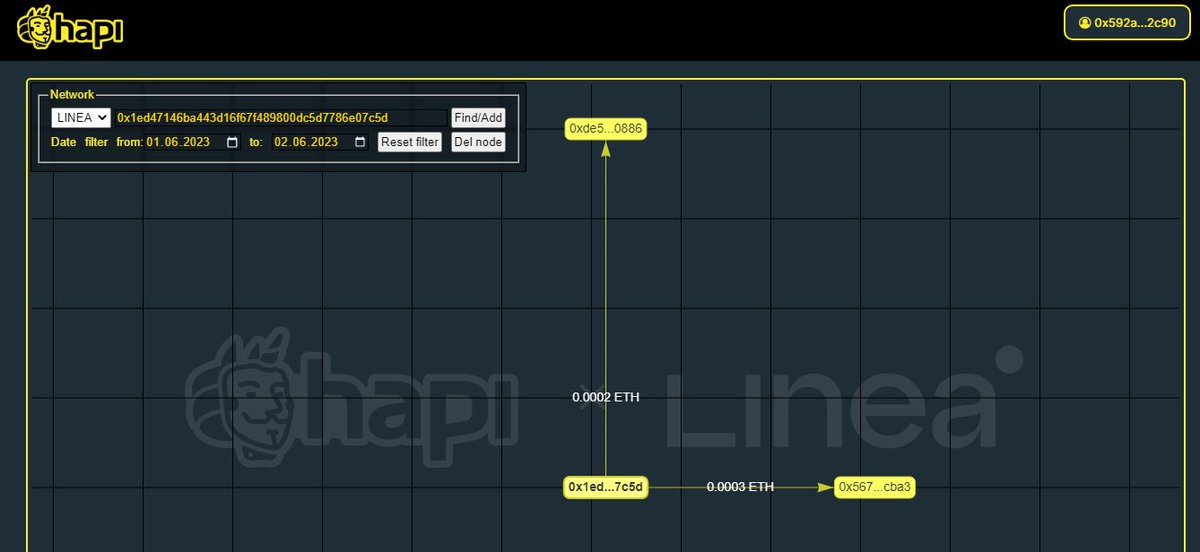Click the from date field 01.06.2023
The height and width of the screenshot is (552, 1200).
pyautogui.click(x=194, y=142)
